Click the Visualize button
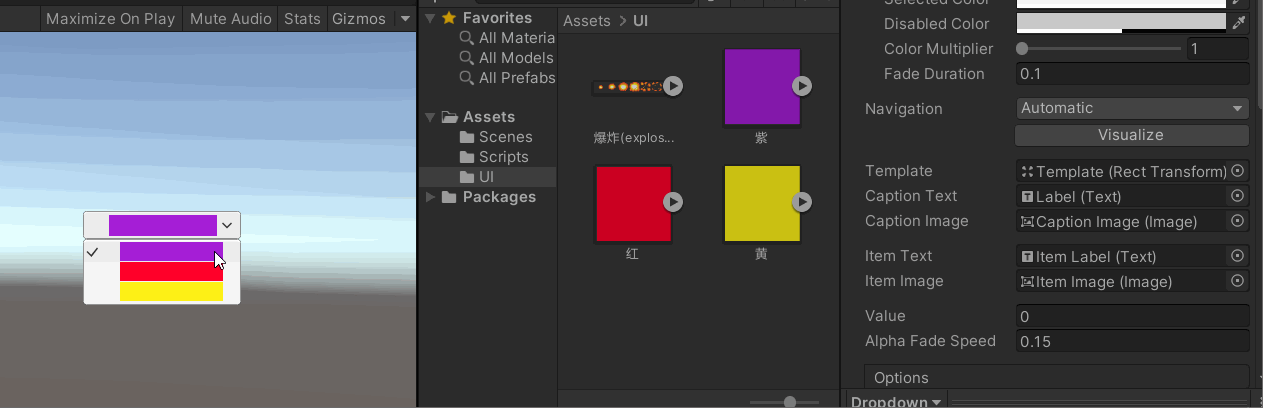Image resolution: width=1263 pixels, height=408 pixels. click(1131, 135)
